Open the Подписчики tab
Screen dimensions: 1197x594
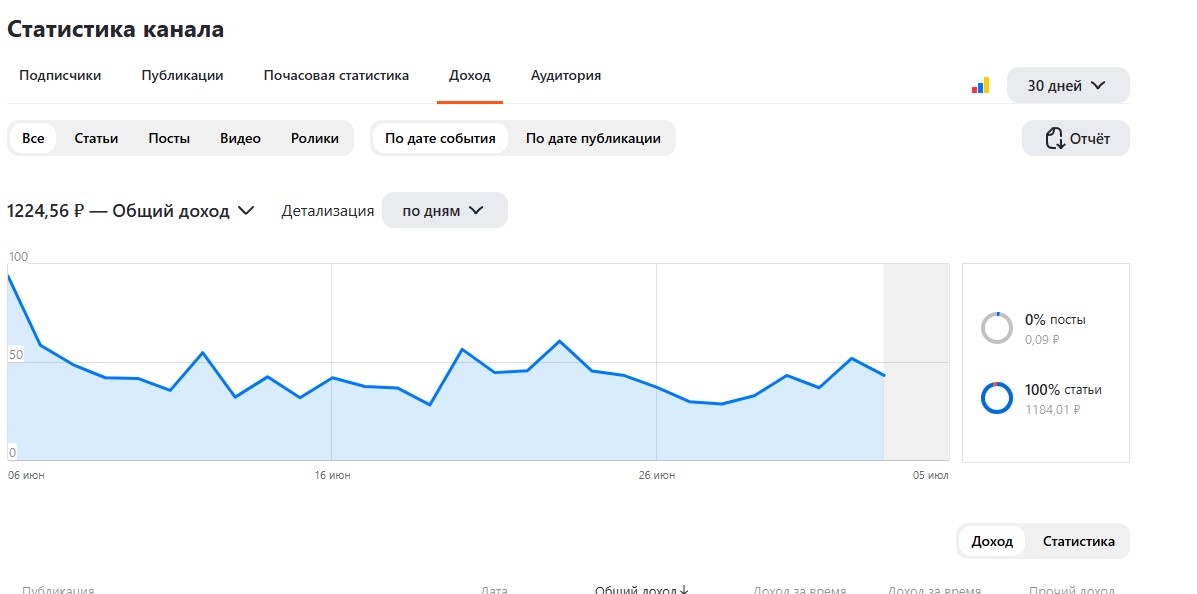tap(60, 76)
